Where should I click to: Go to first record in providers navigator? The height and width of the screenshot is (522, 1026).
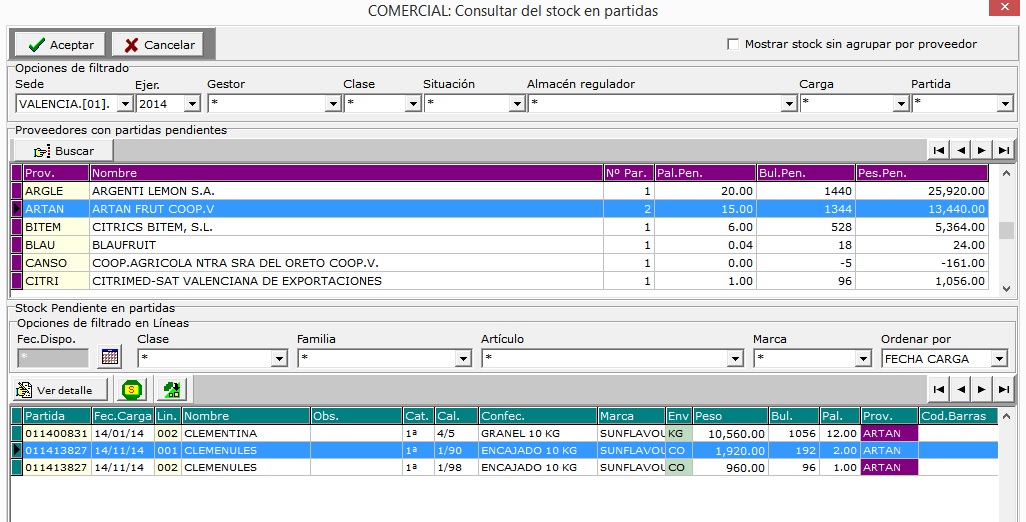click(x=938, y=150)
